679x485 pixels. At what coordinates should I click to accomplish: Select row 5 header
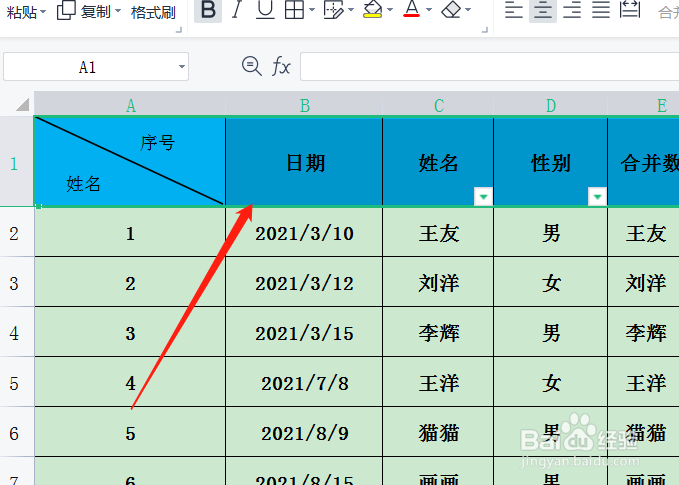pyautogui.click(x=16, y=382)
